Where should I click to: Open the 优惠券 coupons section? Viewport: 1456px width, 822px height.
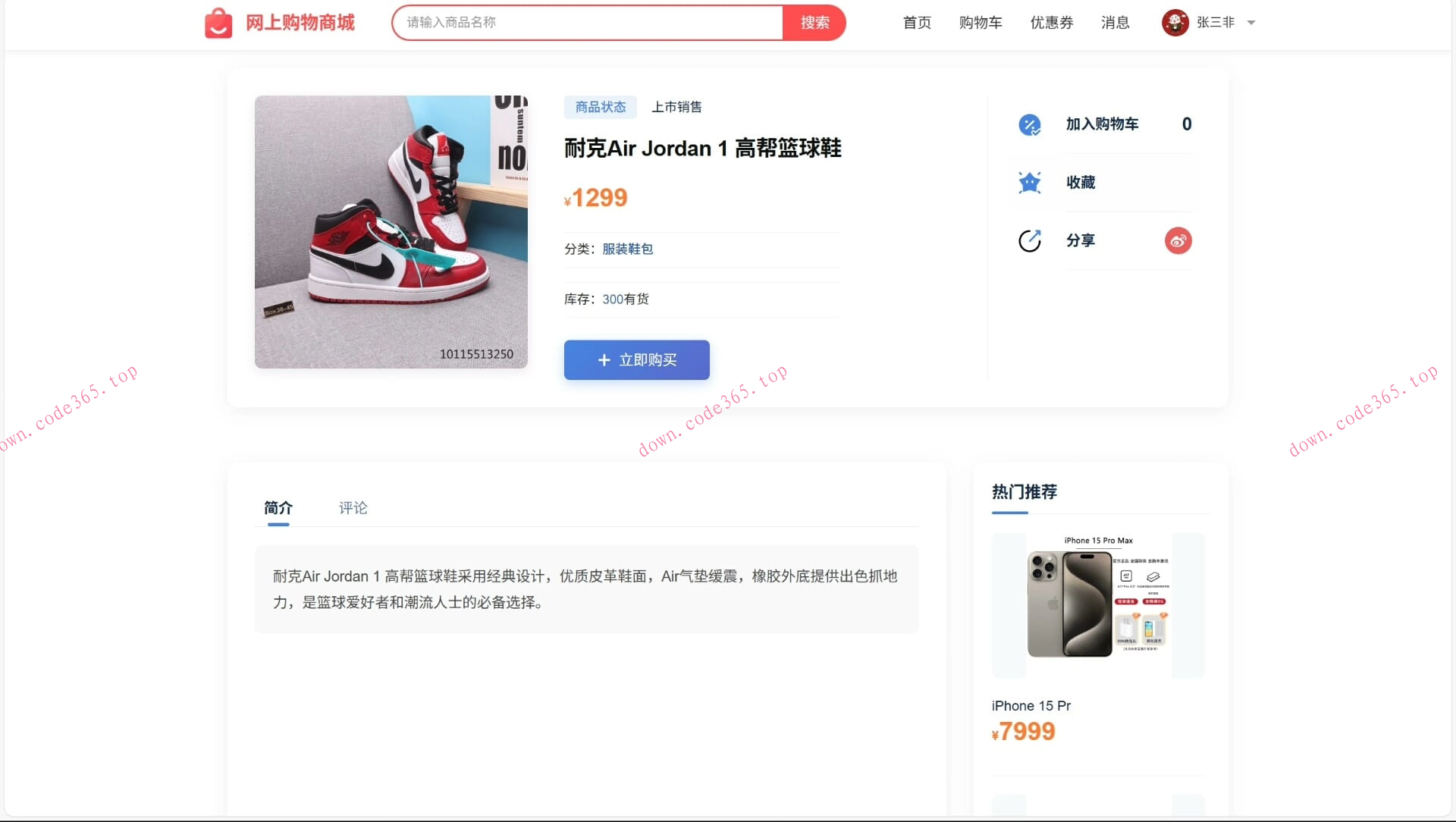click(x=1051, y=23)
